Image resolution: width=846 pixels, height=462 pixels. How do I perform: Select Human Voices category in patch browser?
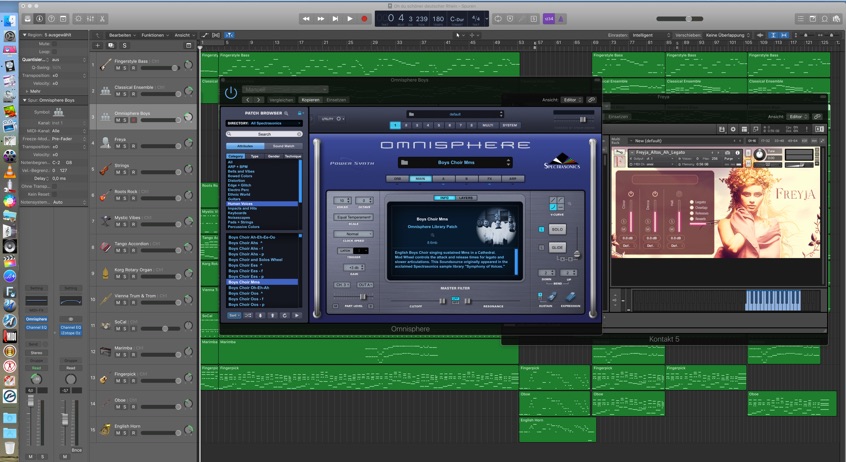click(x=262, y=204)
